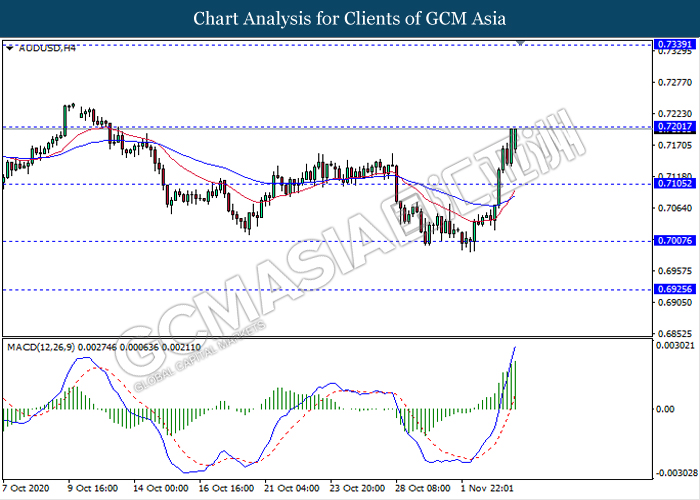Click the 0.70640 price axis value

point(675,208)
